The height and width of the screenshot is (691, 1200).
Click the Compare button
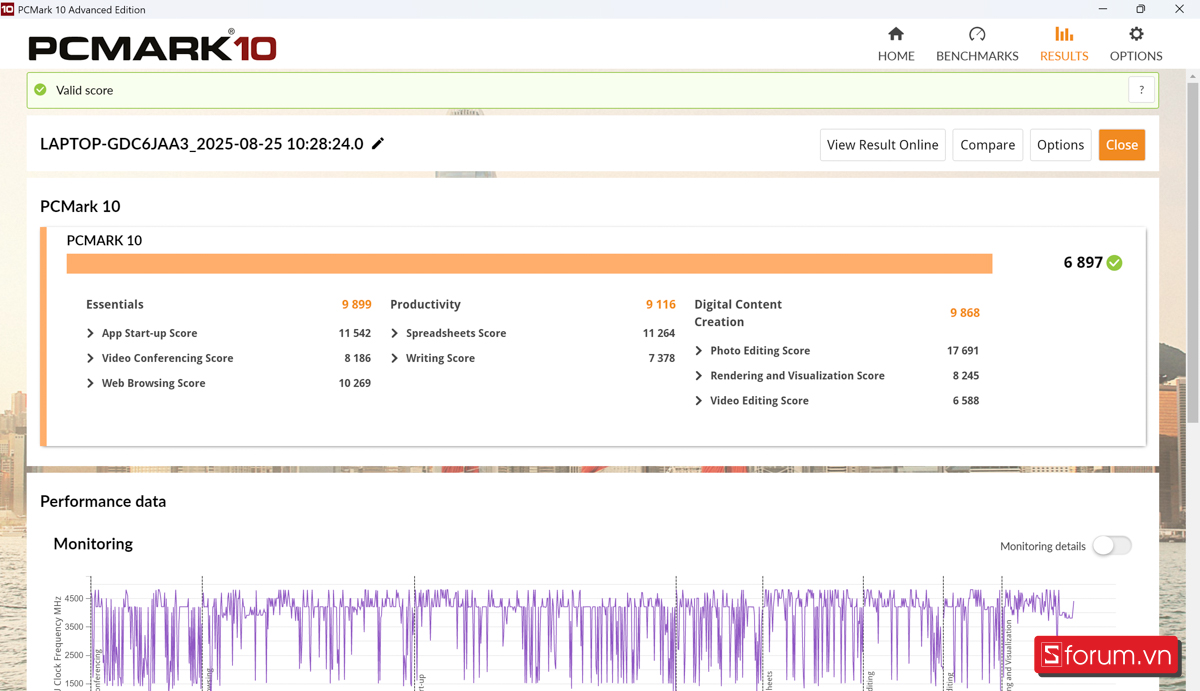(x=988, y=145)
